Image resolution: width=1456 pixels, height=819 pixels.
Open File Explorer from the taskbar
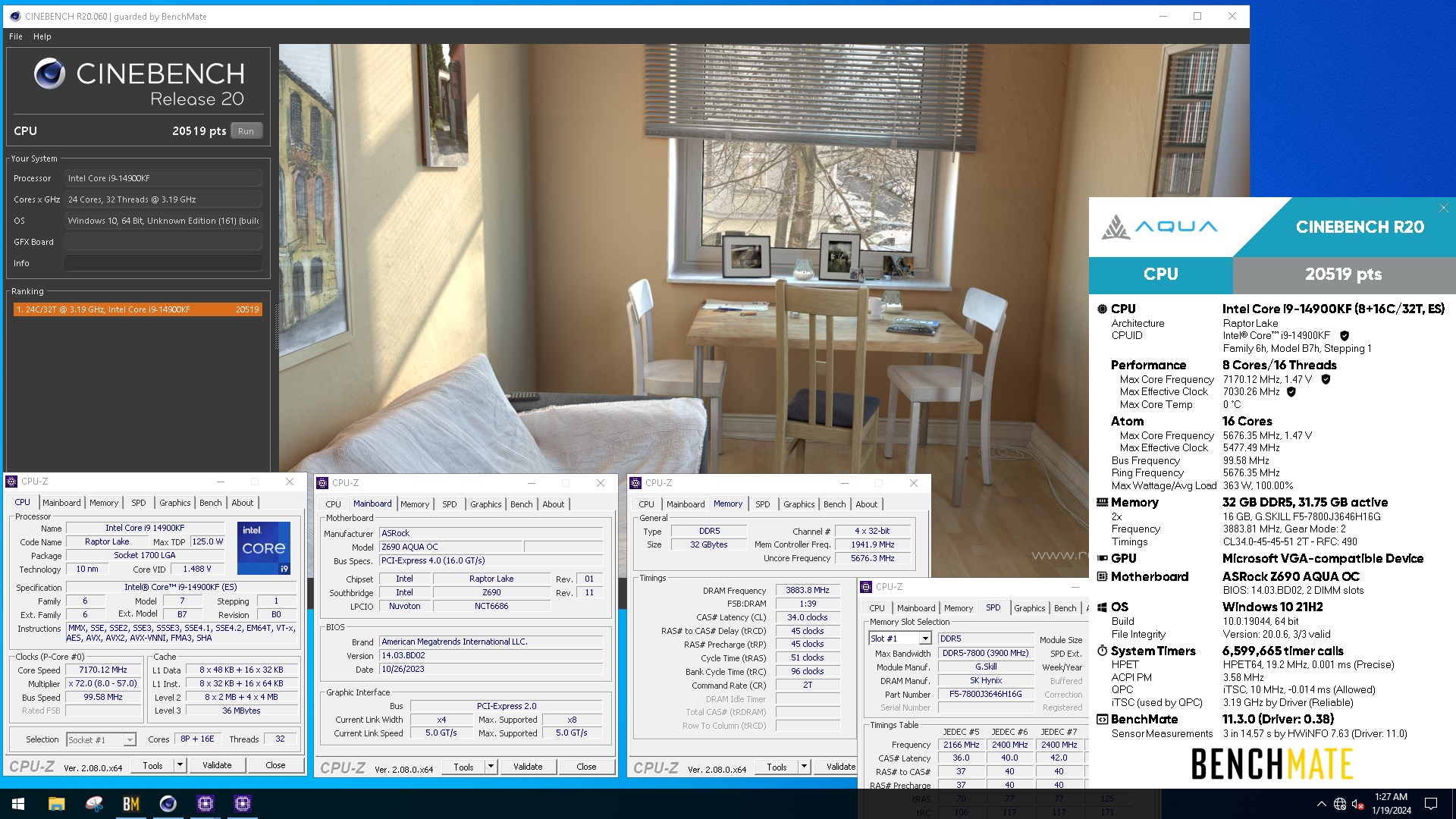pos(56,804)
